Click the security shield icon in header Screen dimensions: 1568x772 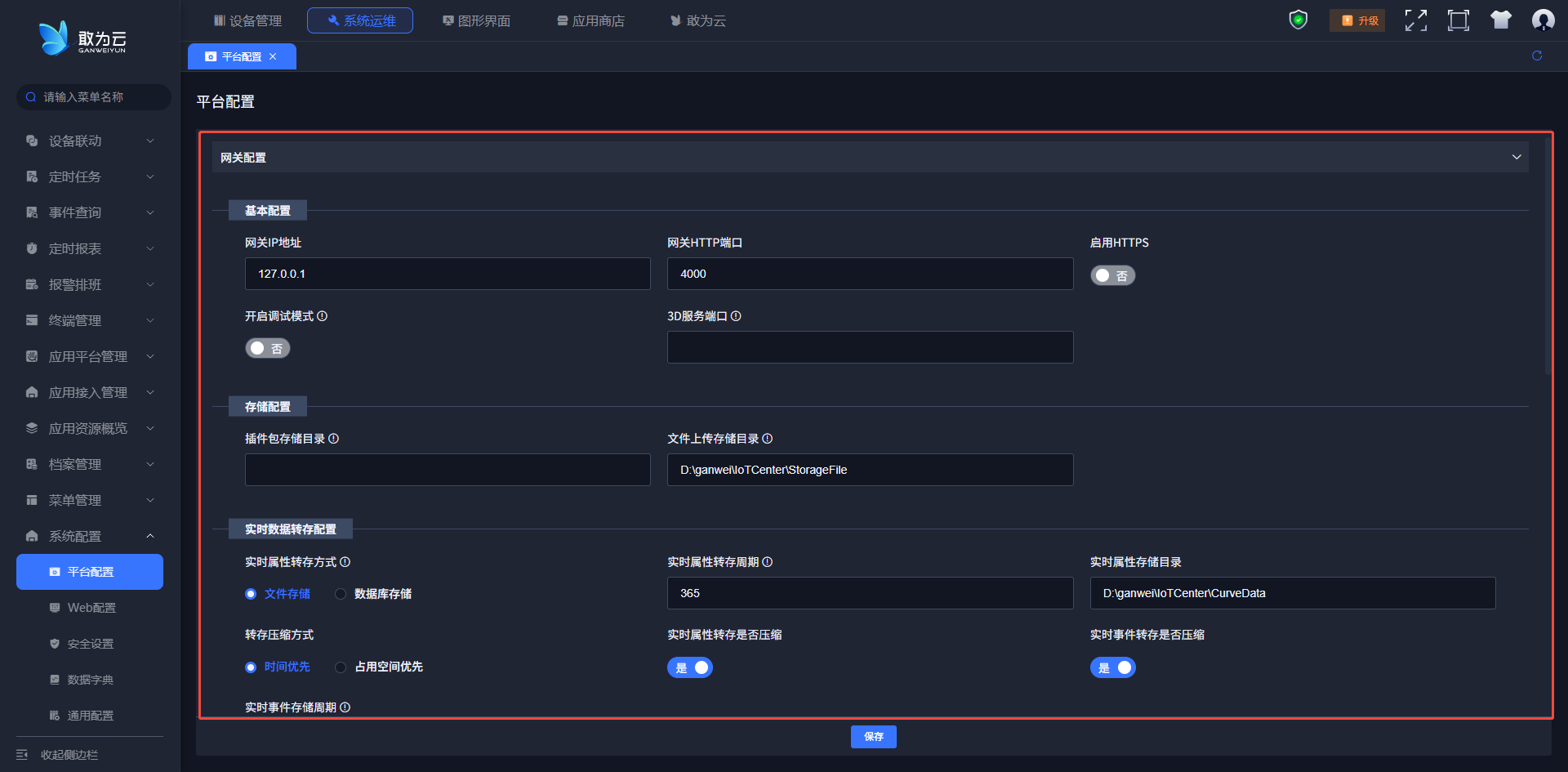1298,20
